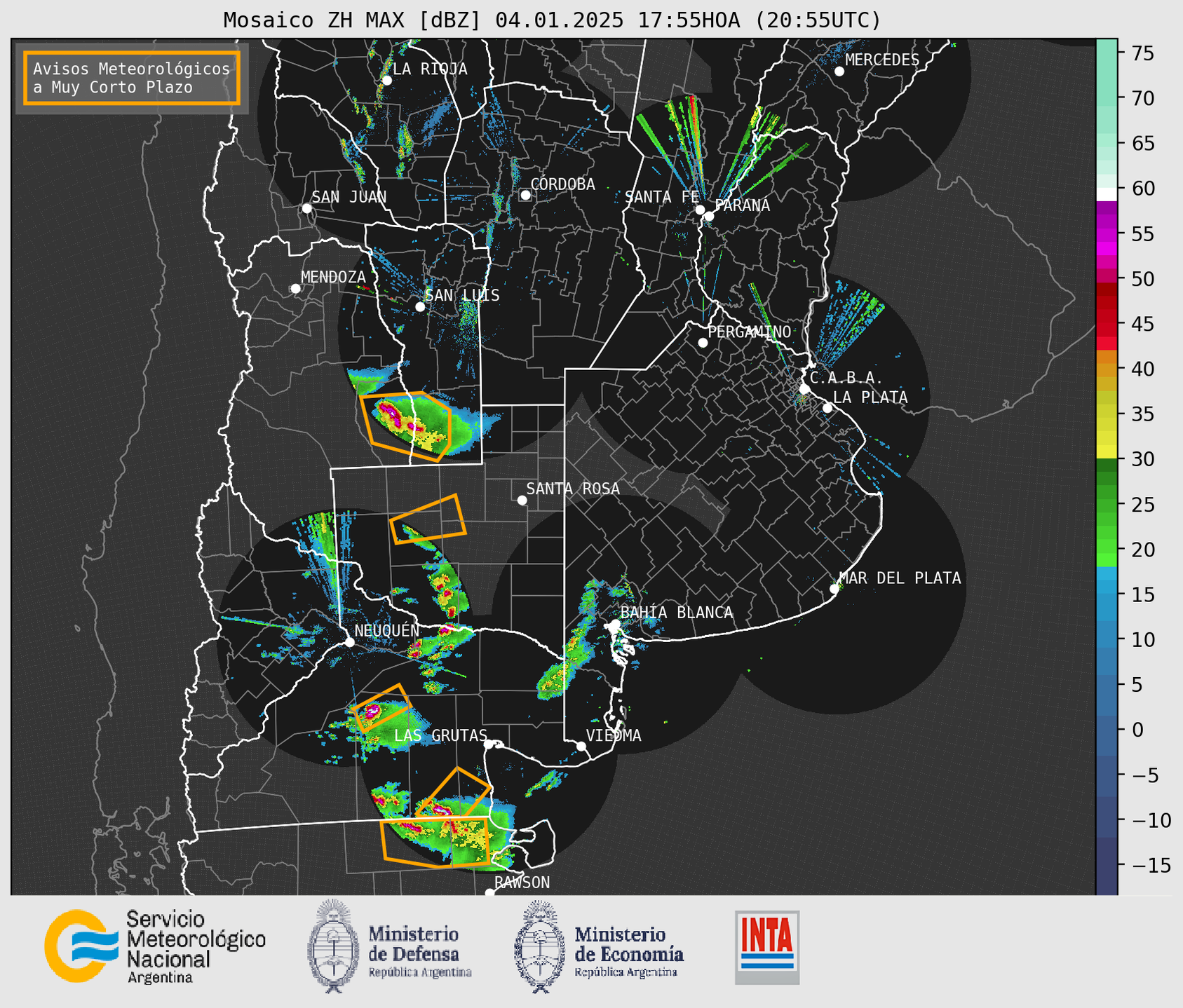Click the LAS GRUTAS city label

click(440, 735)
